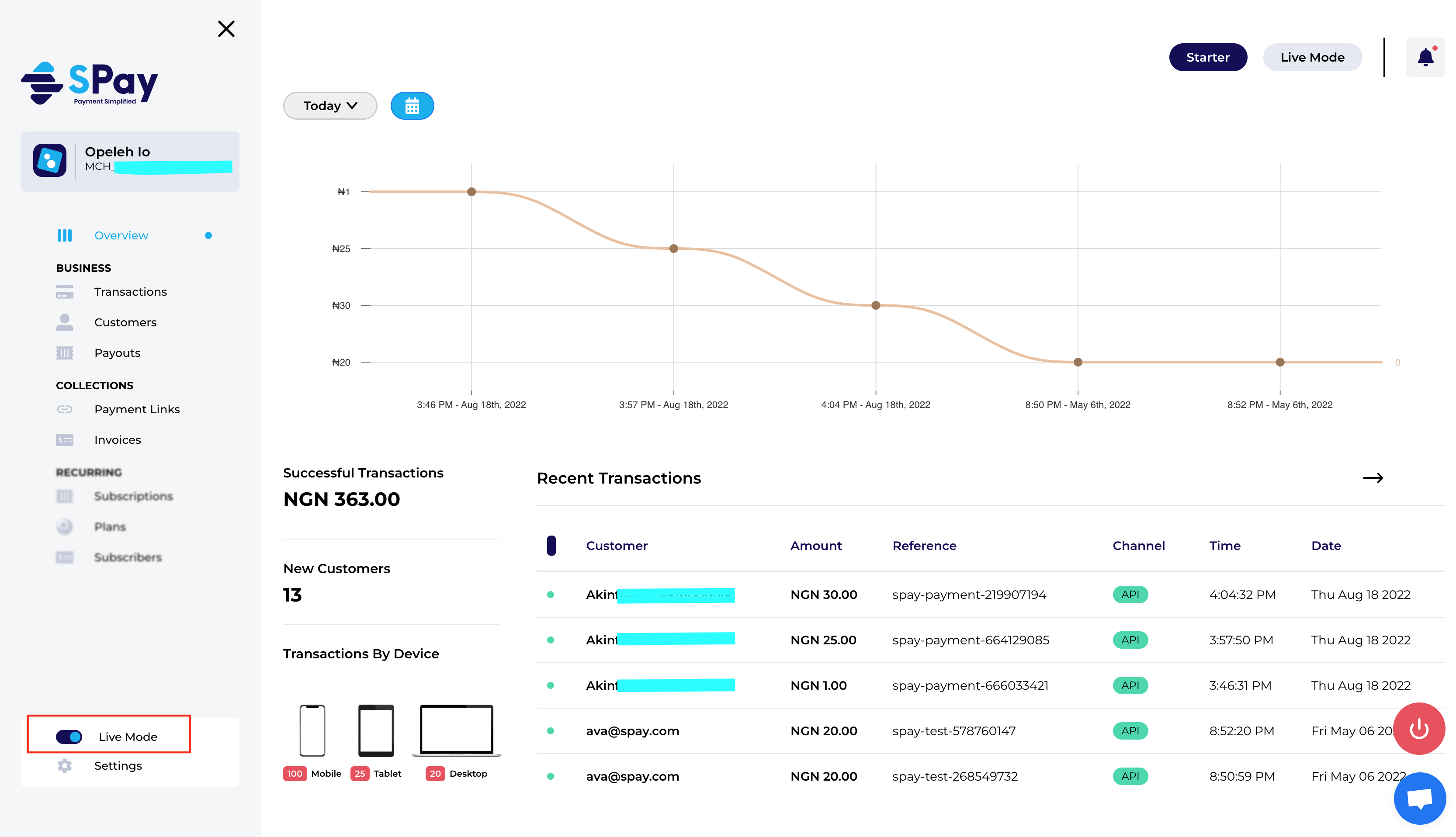Click the red power button icon
Image resolution: width=1456 pixels, height=837 pixels.
[1418, 728]
